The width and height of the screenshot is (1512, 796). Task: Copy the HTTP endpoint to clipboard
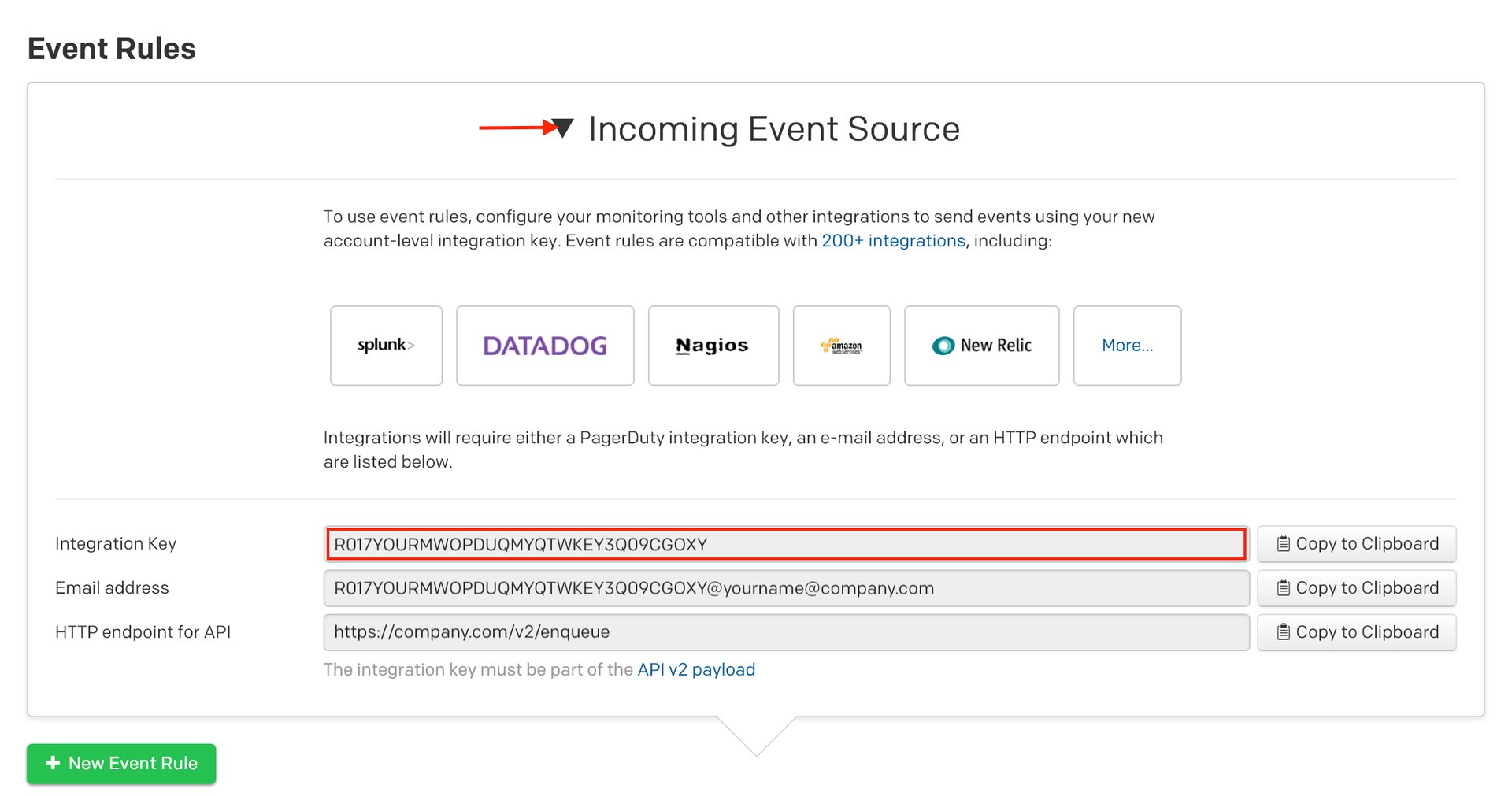click(1356, 632)
